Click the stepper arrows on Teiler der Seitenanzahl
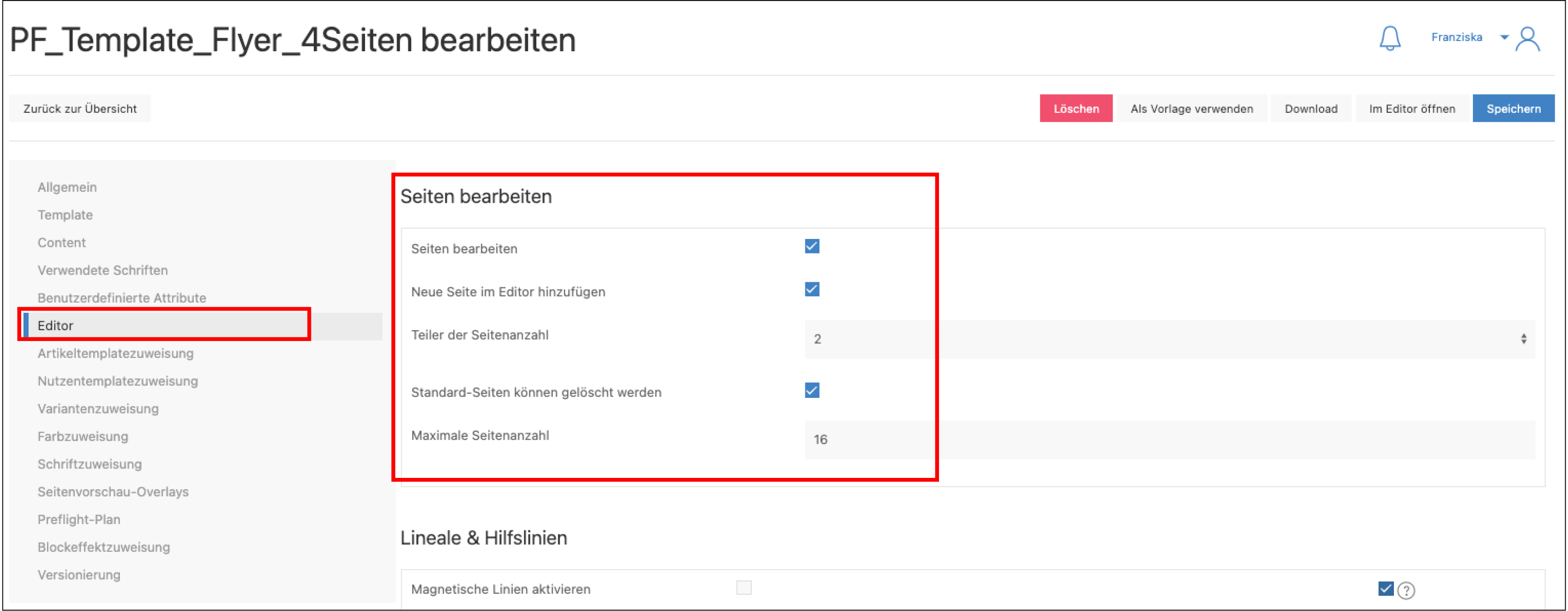This screenshot has height=611, width=1568. [1525, 338]
